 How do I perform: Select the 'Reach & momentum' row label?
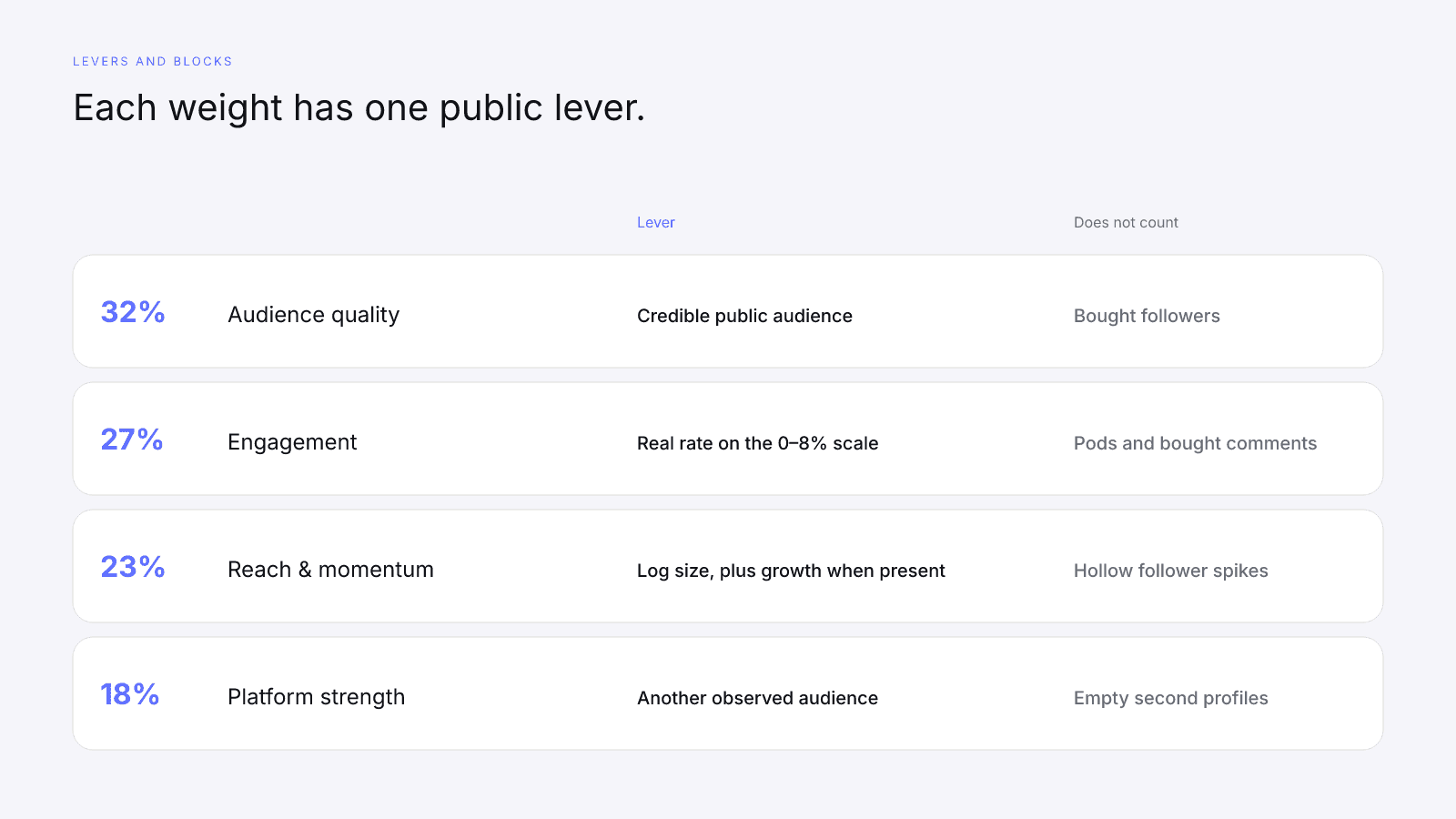pos(330,570)
